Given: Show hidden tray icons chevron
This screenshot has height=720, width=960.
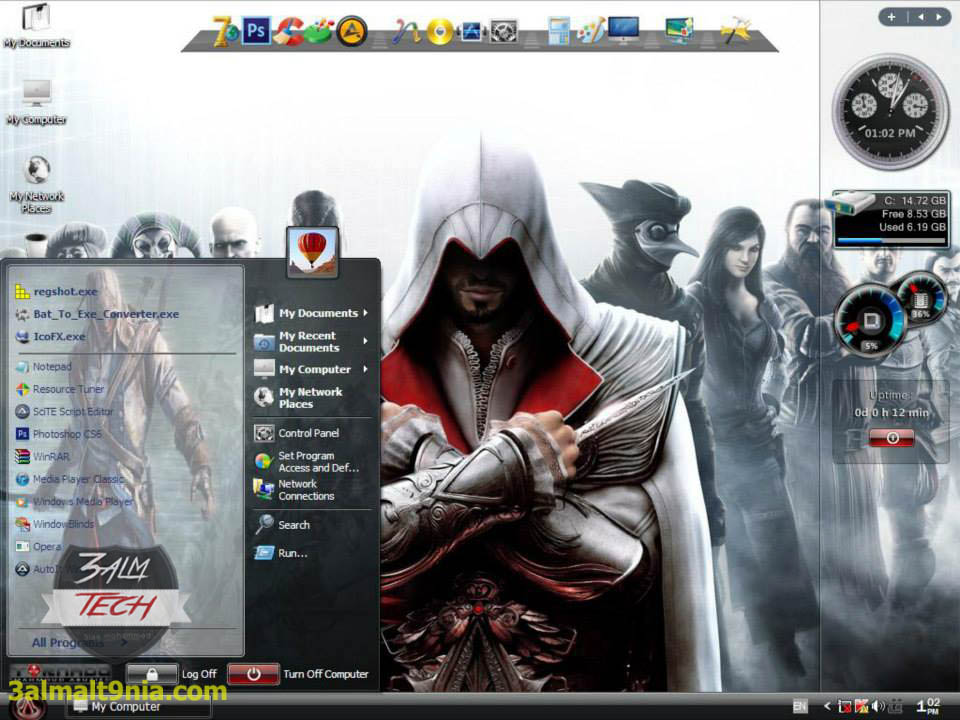Looking at the screenshot, I should pyautogui.click(x=827, y=706).
